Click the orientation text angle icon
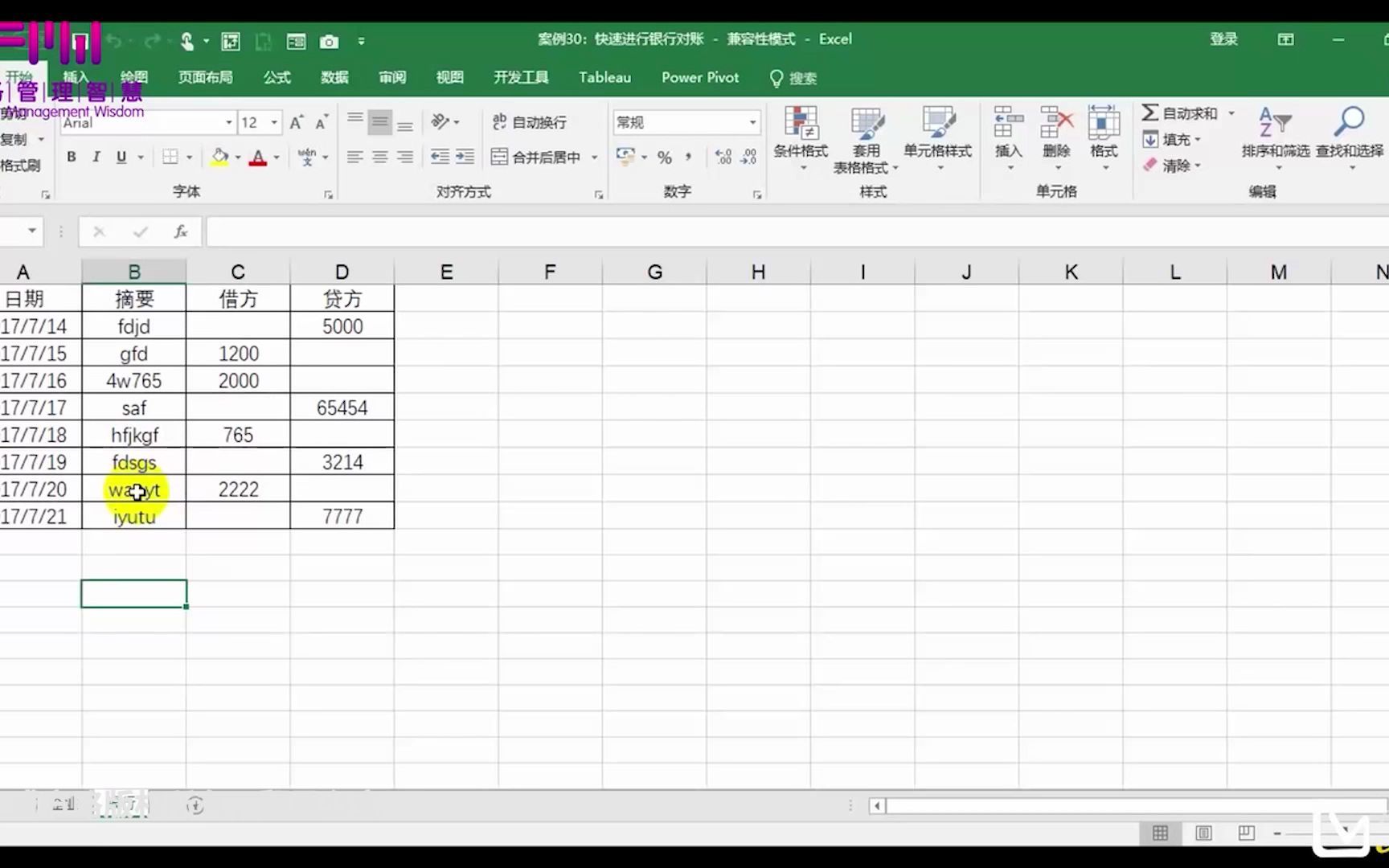1389x868 pixels. tap(440, 122)
